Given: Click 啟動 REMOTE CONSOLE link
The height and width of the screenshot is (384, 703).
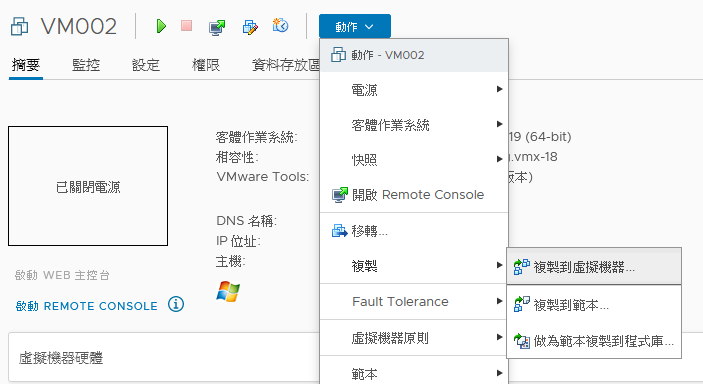Looking at the screenshot, I should click(87, 306).
